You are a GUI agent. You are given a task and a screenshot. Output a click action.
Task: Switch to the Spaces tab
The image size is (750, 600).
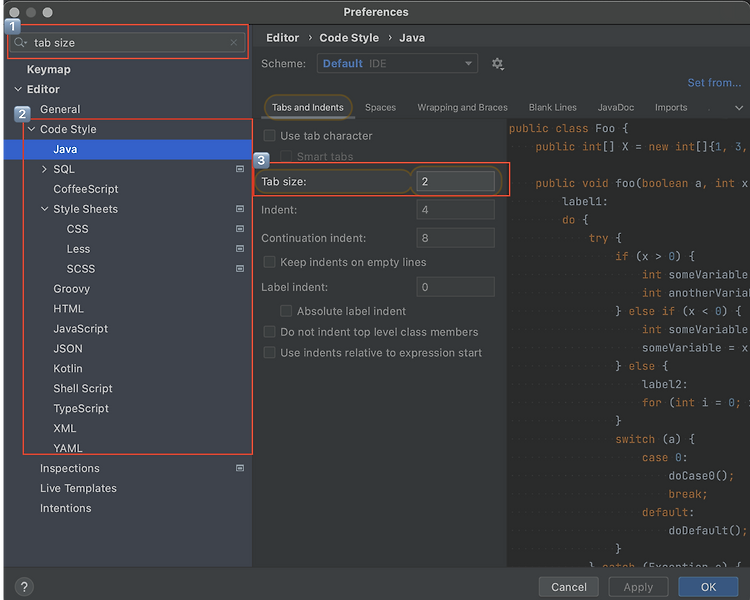(x=380, y=108)
